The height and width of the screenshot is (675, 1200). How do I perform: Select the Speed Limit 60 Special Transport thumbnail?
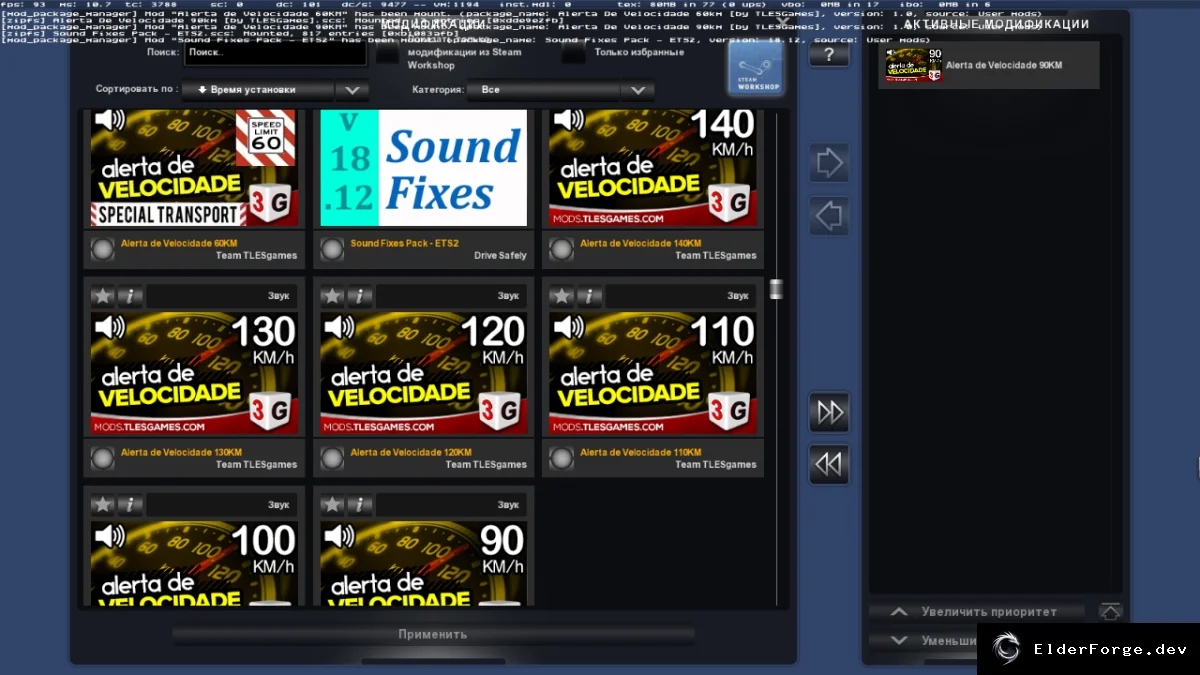(x=194, y=168)
